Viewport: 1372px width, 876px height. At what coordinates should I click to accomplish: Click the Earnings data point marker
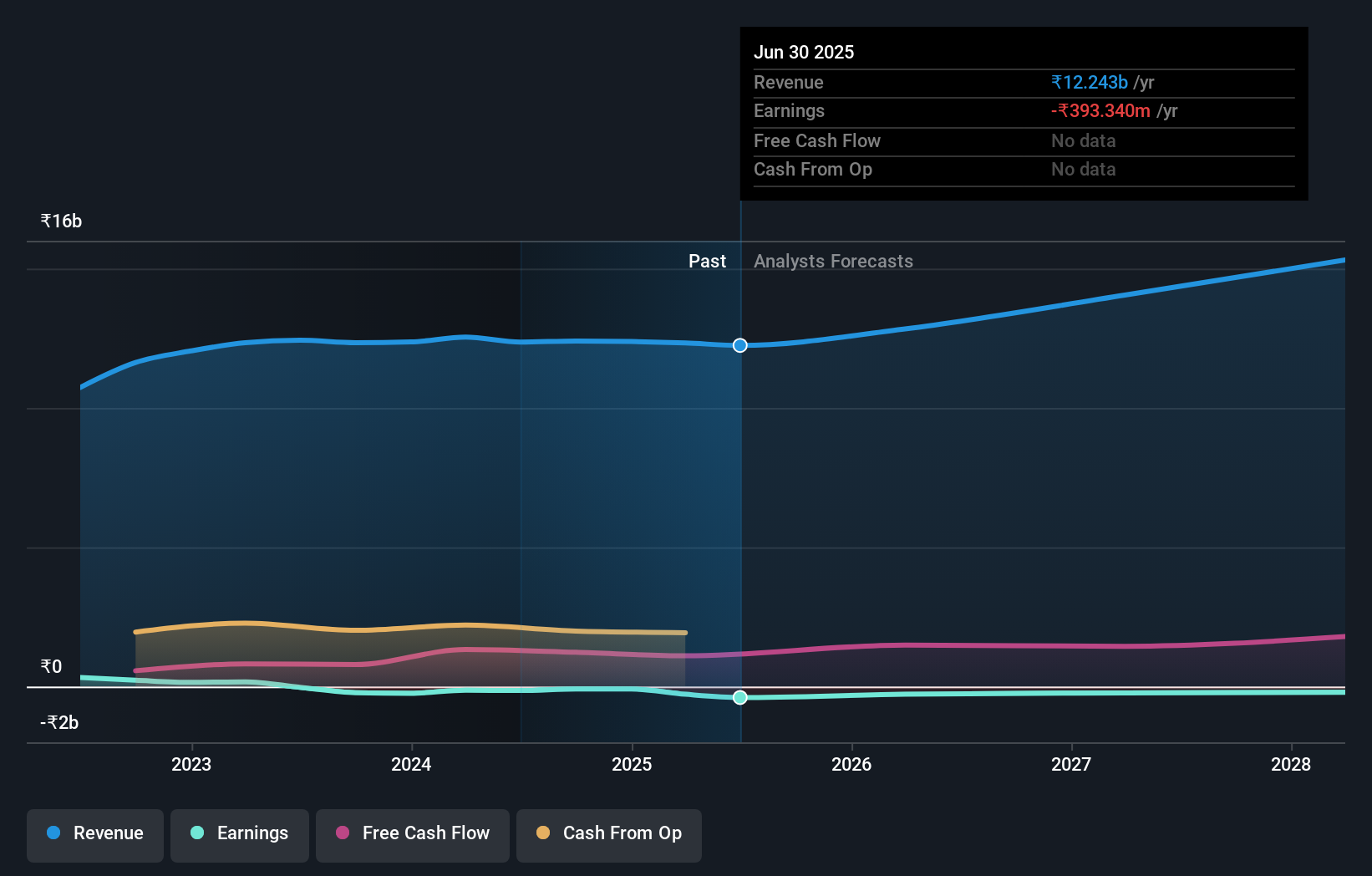point(740,697)
